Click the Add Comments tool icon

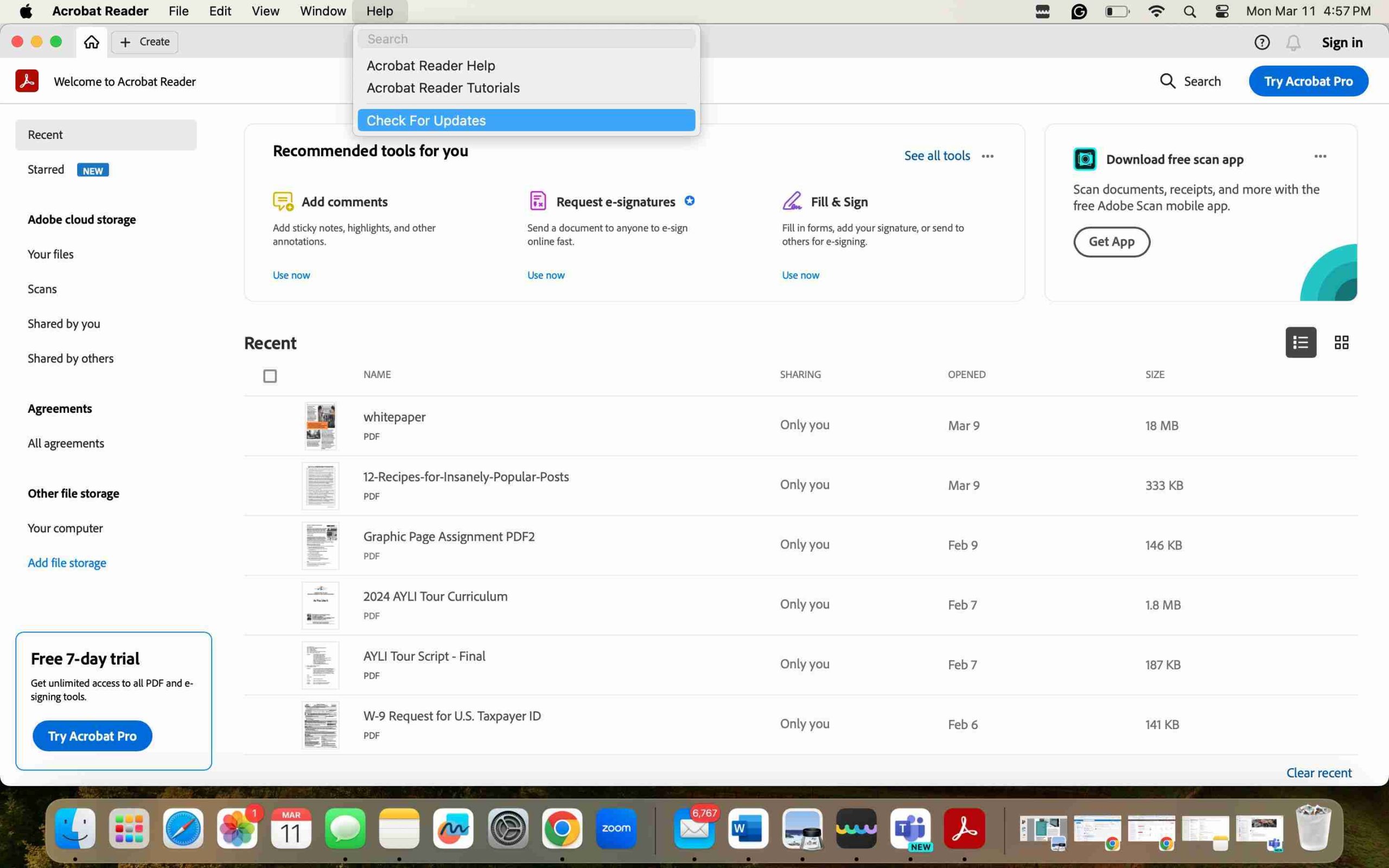tap(282, 201)
